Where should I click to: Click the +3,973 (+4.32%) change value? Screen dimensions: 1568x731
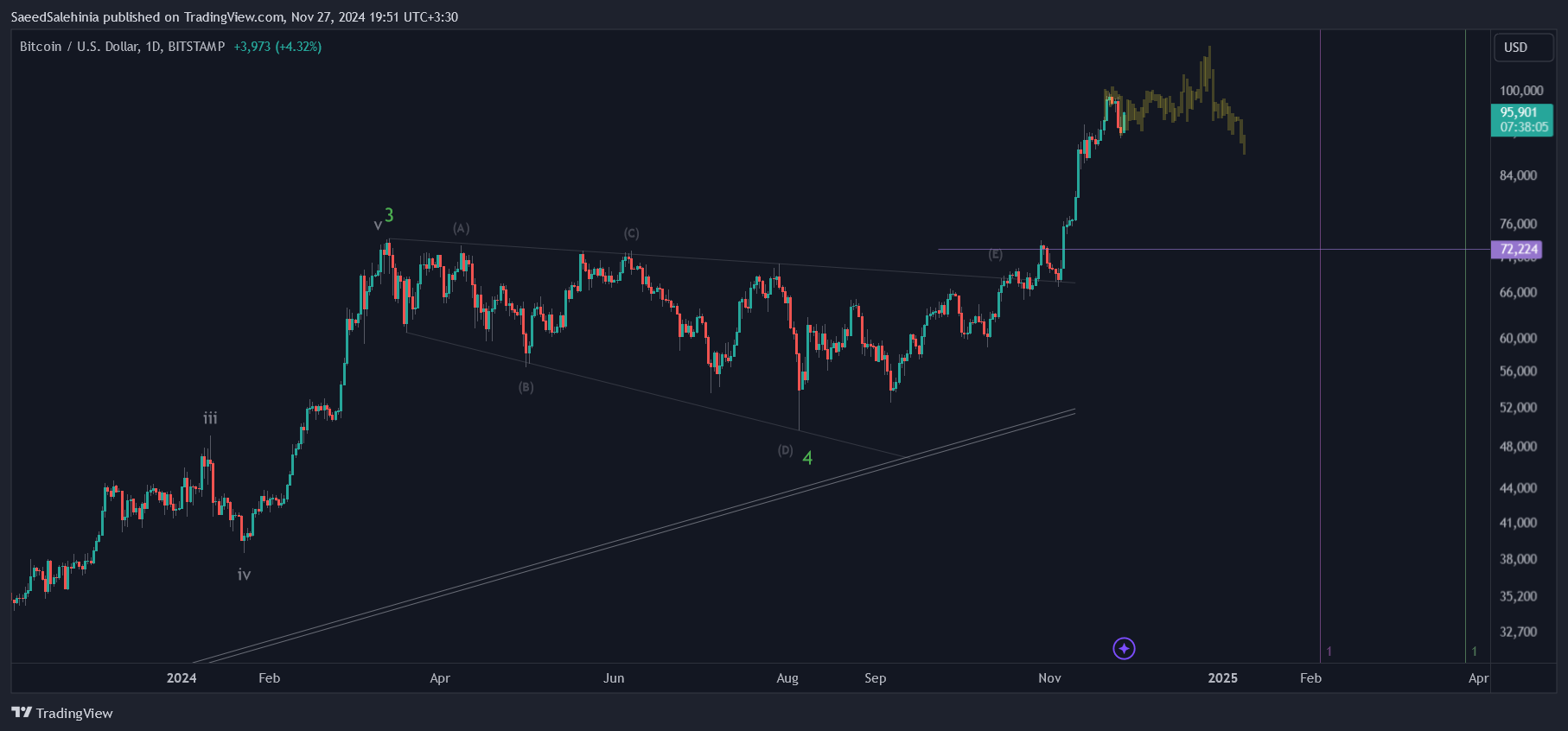pyautogui.click(x=277, y=47)
